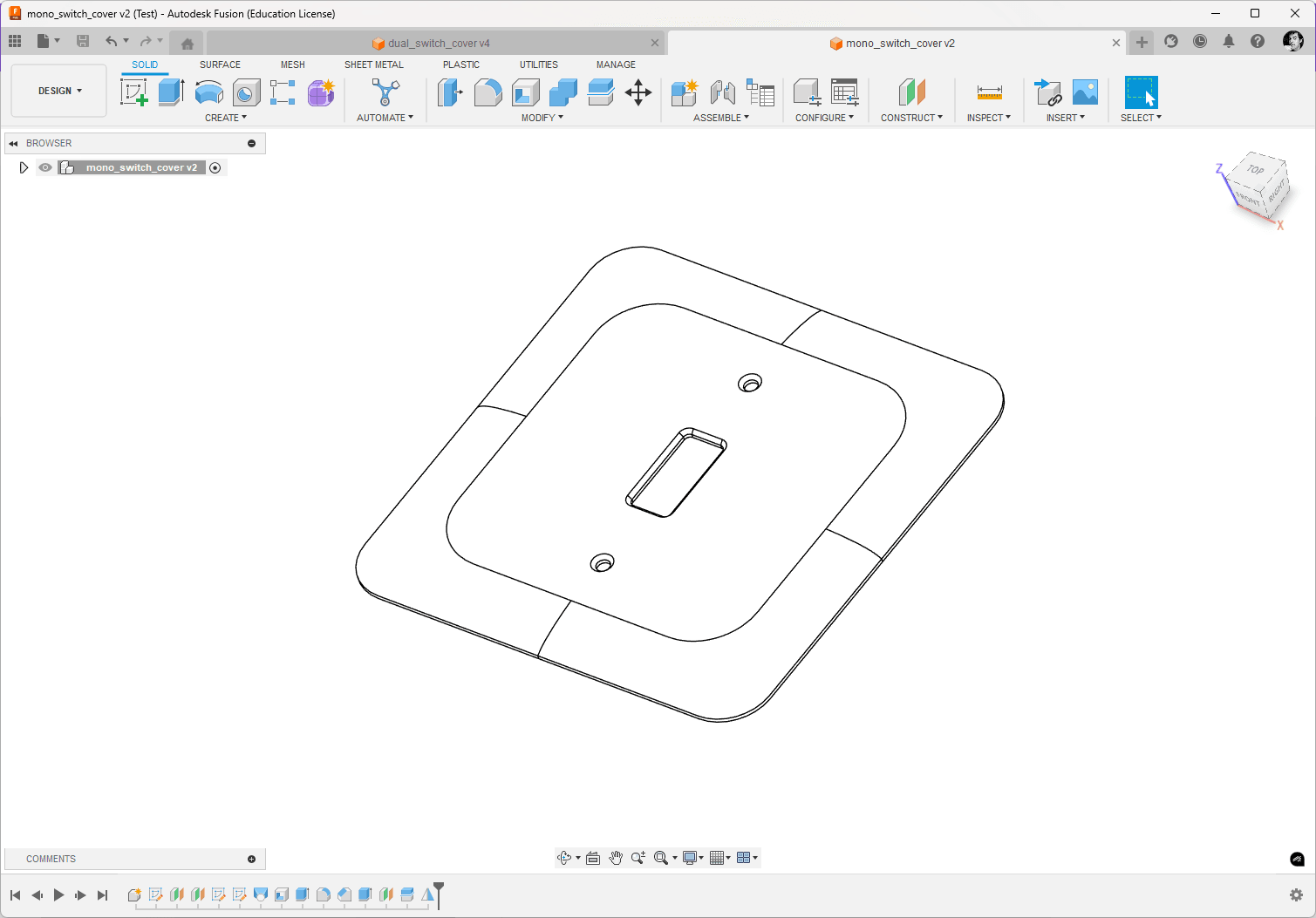Switch to dual_switch_cover v4 document tab
The height and width of the screenshot is (918, 1316).
click(x=436, y=43)
